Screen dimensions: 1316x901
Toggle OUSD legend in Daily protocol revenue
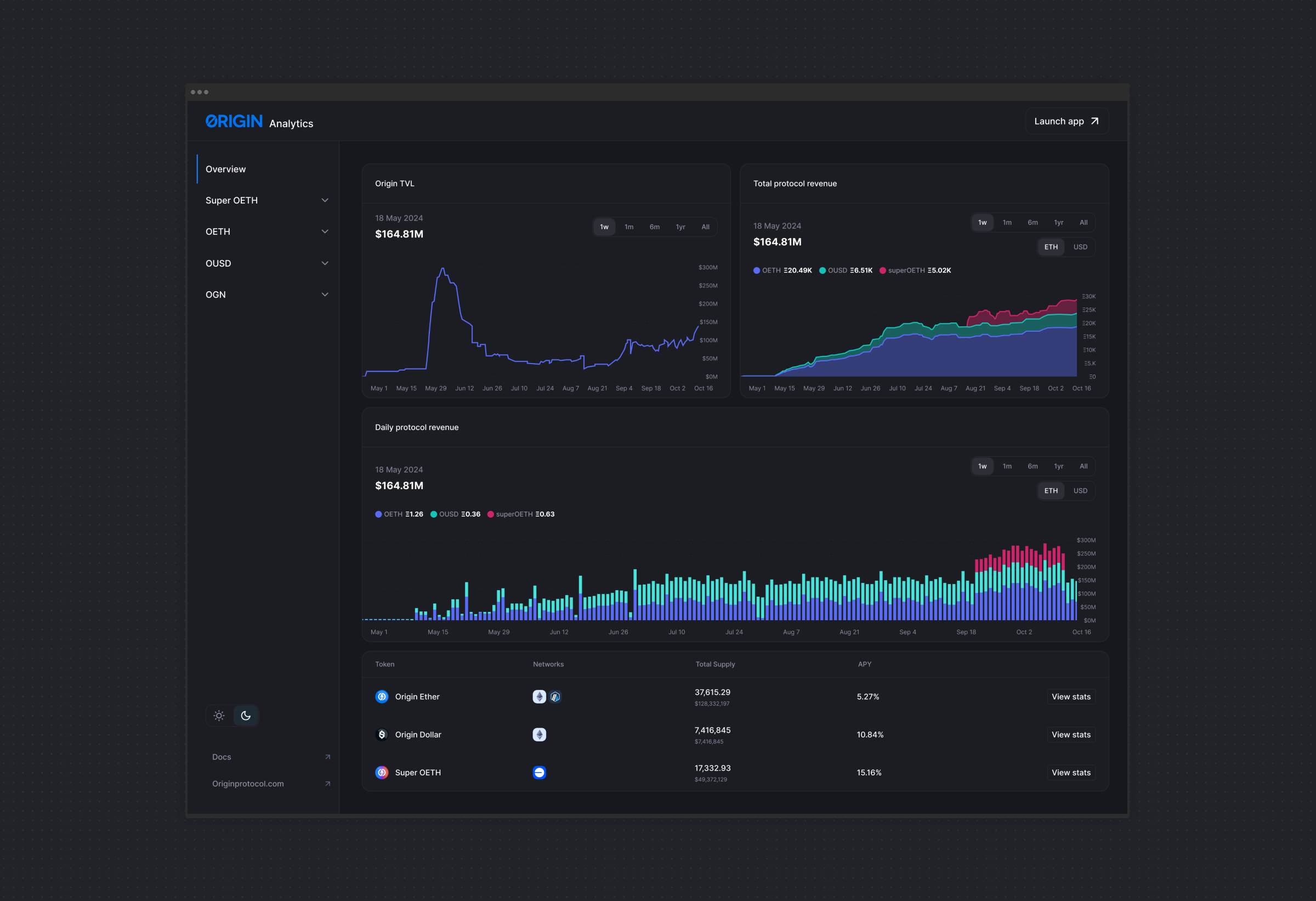[455, 514]
